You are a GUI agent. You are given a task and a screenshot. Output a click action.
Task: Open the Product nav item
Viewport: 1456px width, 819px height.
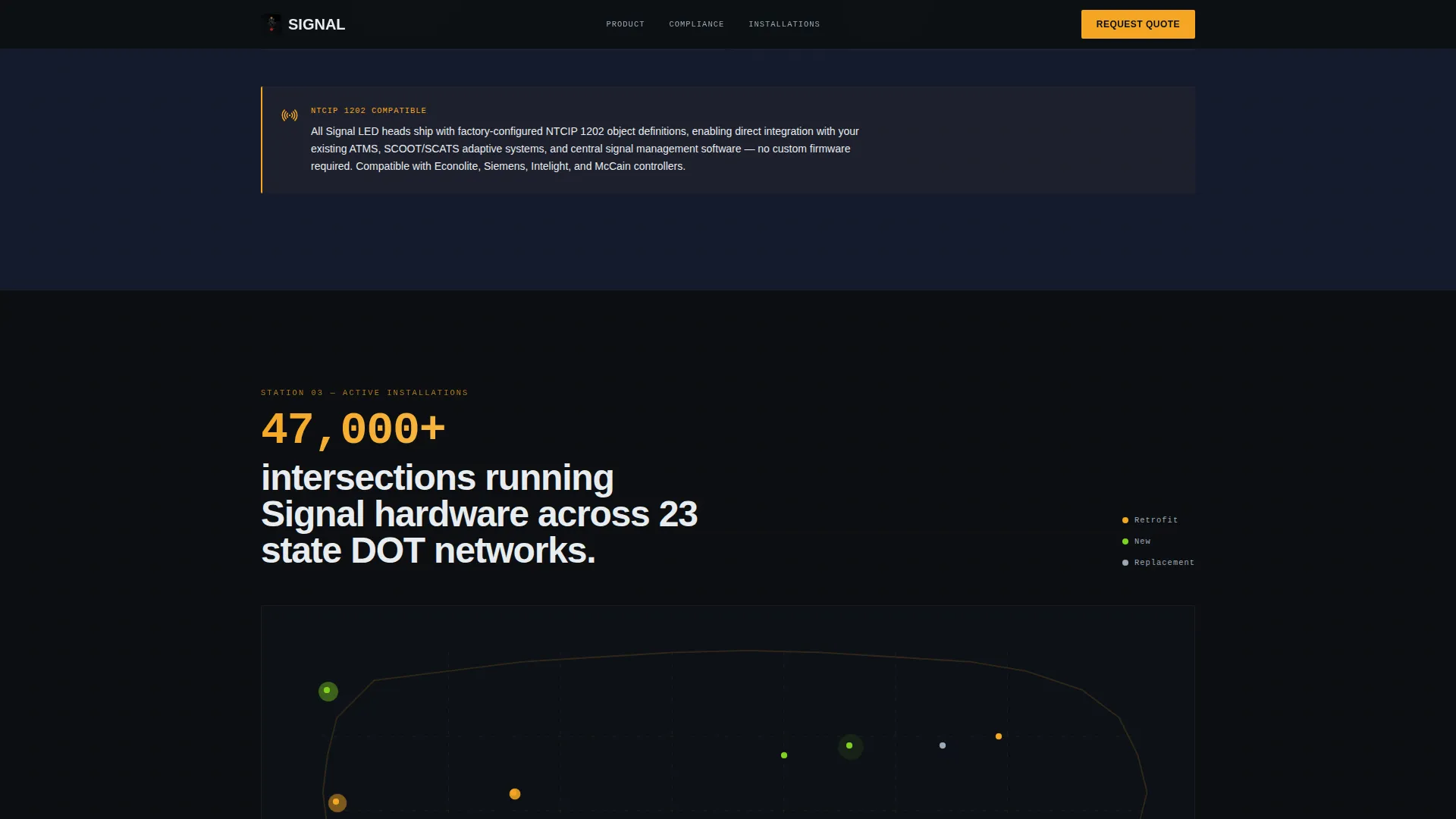coord(625,24)
